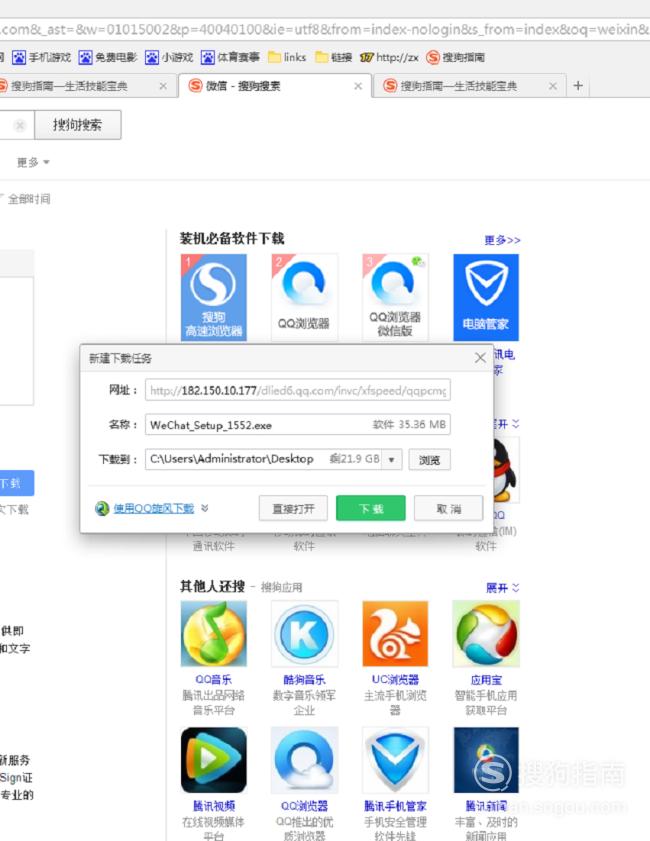Open 链接 bookmark folder
This screenshot has height=841, width=650.
[334, 57]
